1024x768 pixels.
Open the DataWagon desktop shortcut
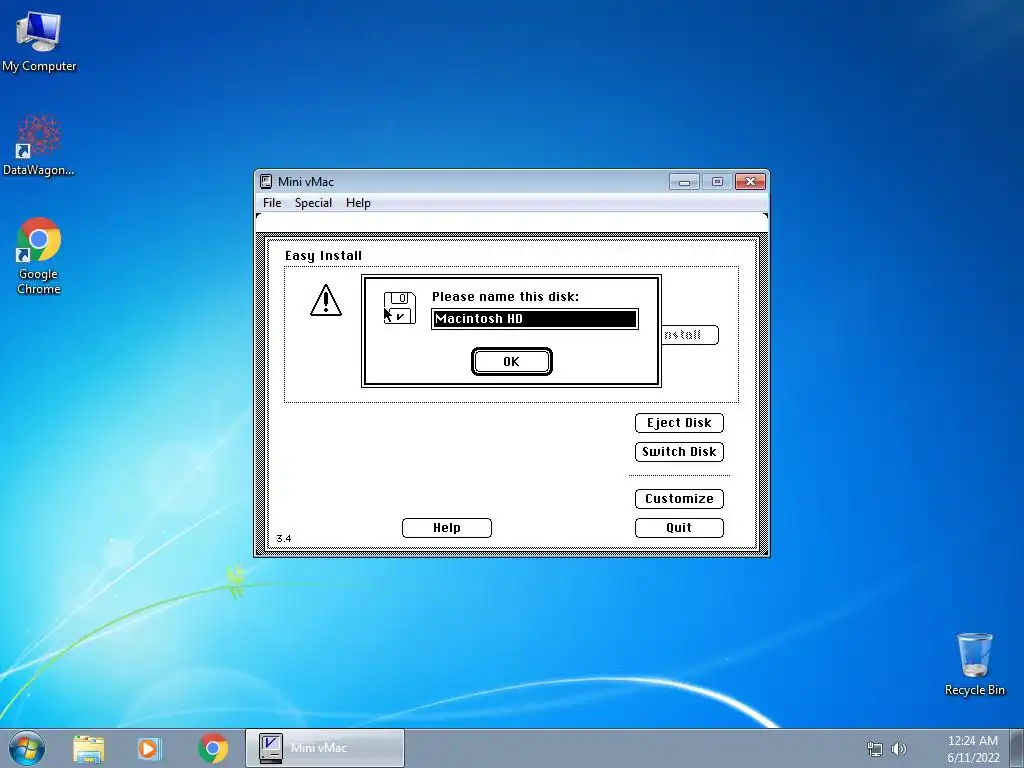[x=39, y=145]
